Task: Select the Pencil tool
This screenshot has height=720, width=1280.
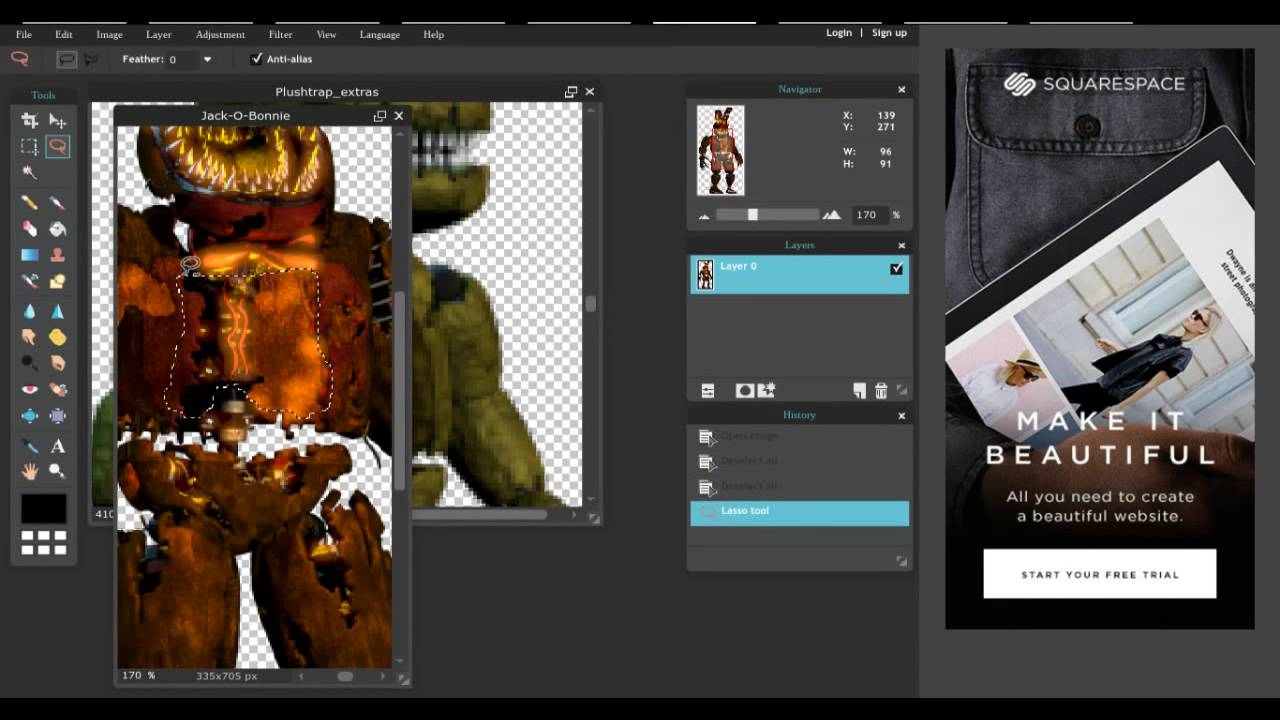Action: tap(29, 202)
